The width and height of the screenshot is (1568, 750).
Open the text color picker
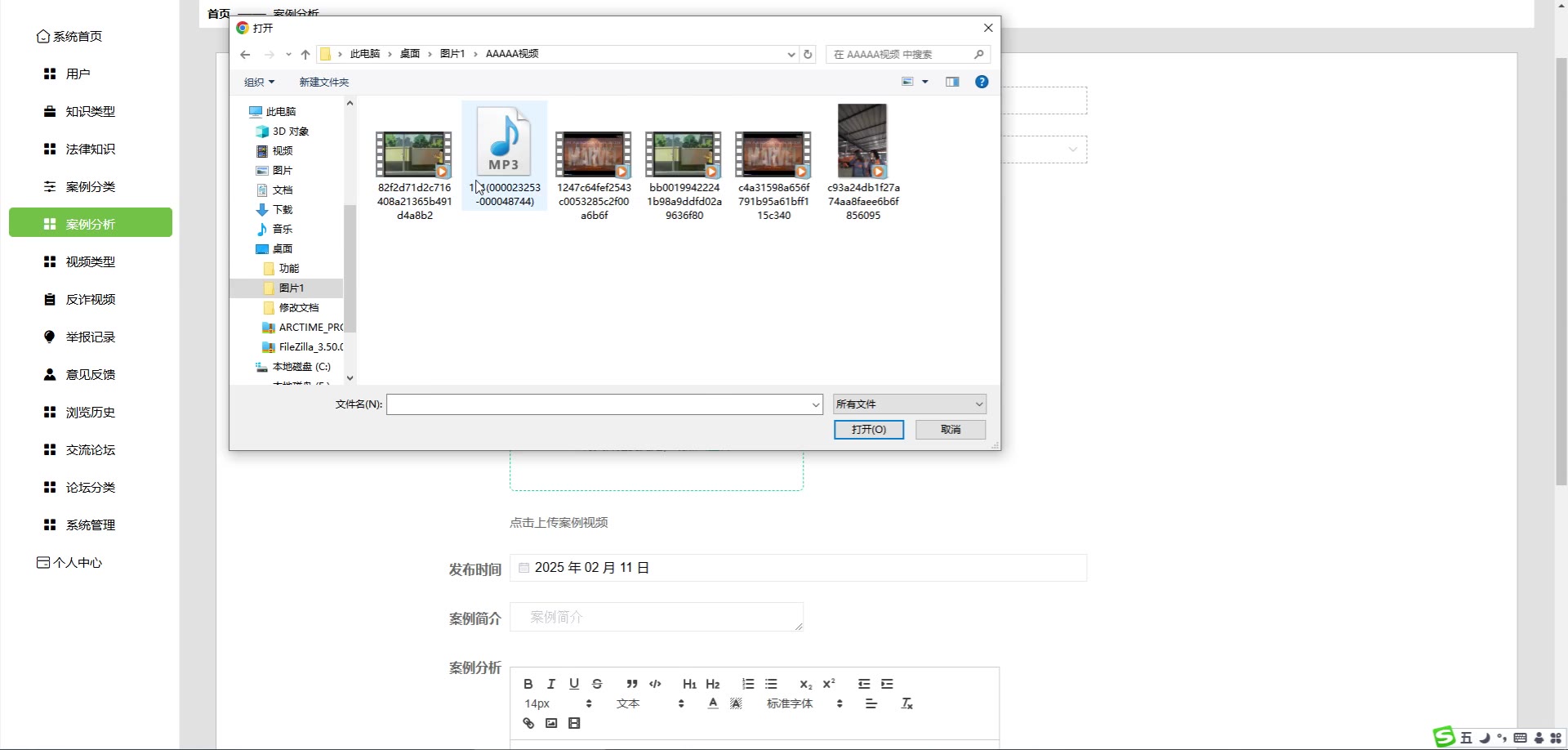[x=713, y=703]
